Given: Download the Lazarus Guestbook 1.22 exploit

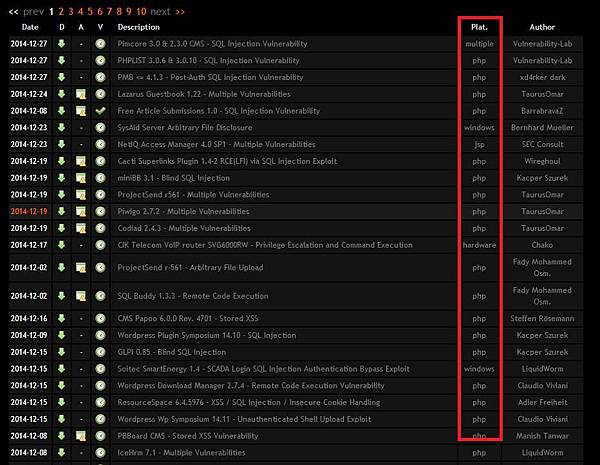Looking at the screenshot, I should 62,94.
